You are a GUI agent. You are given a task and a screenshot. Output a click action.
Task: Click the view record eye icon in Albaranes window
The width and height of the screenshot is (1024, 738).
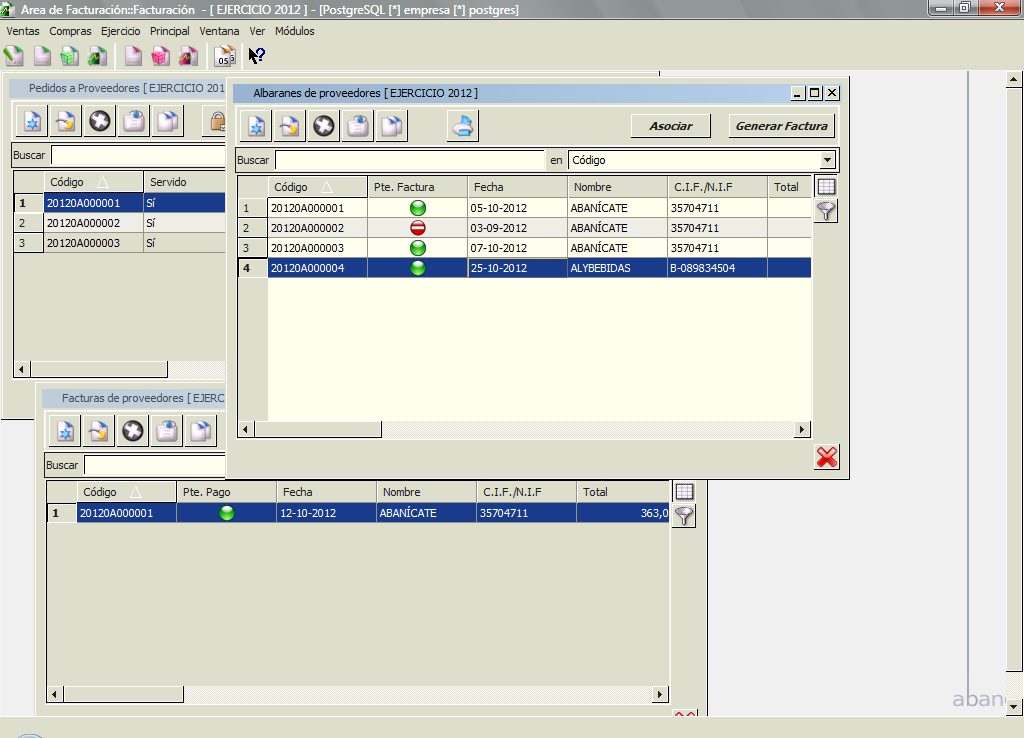tap(358, 125)
